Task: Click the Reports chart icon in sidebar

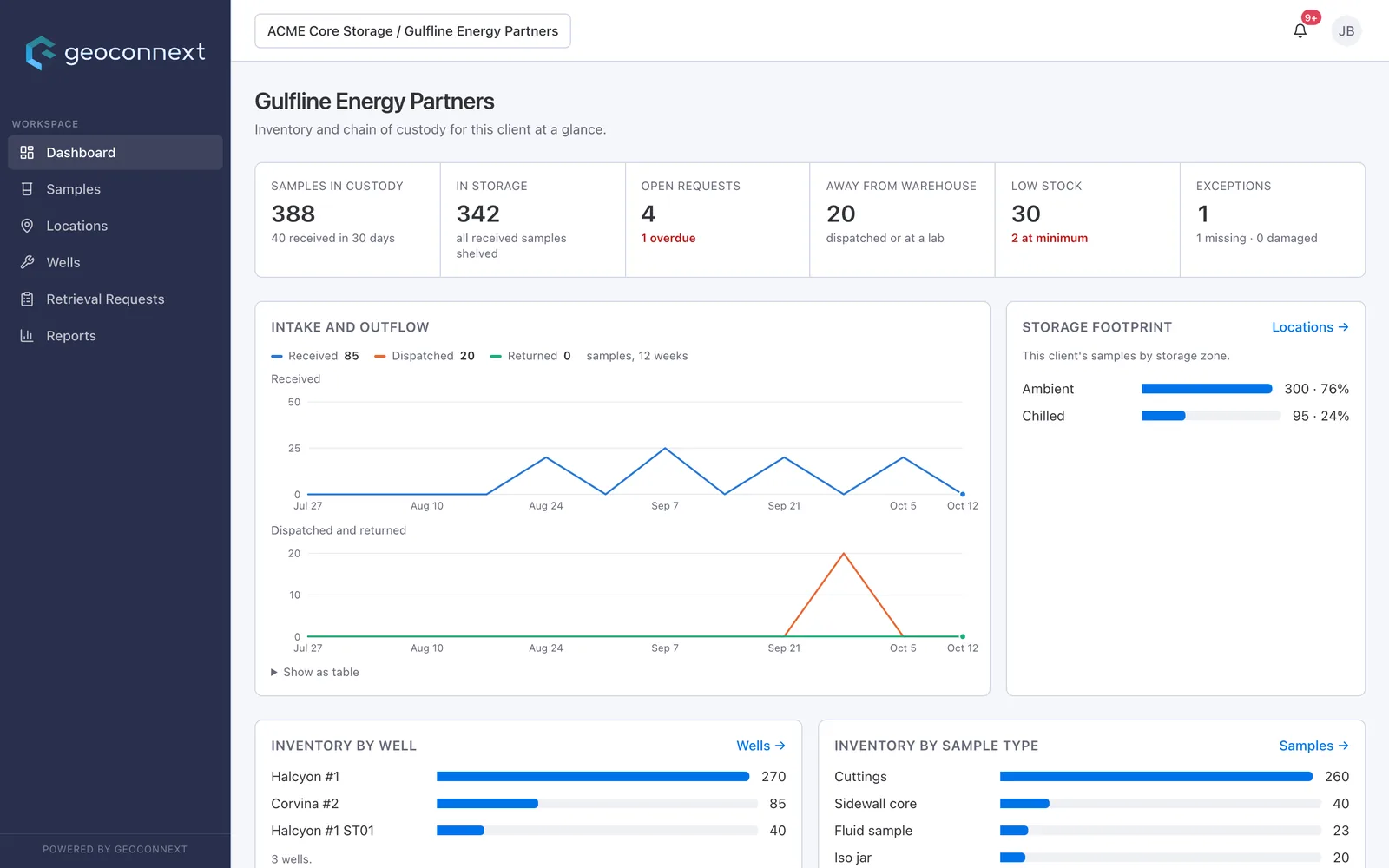Action: 27,336
